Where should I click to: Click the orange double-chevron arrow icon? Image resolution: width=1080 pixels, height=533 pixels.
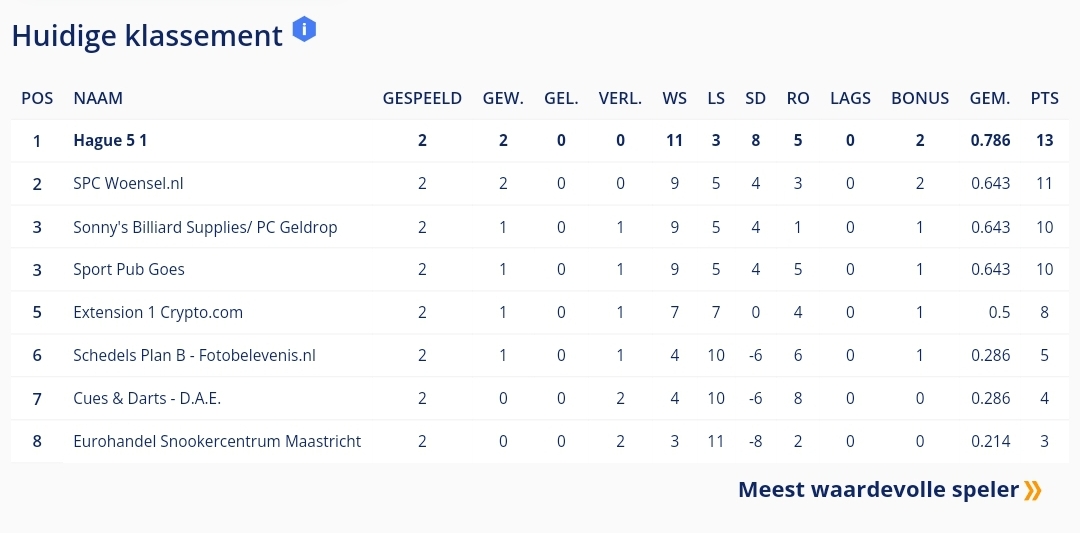coord(1033,490)
